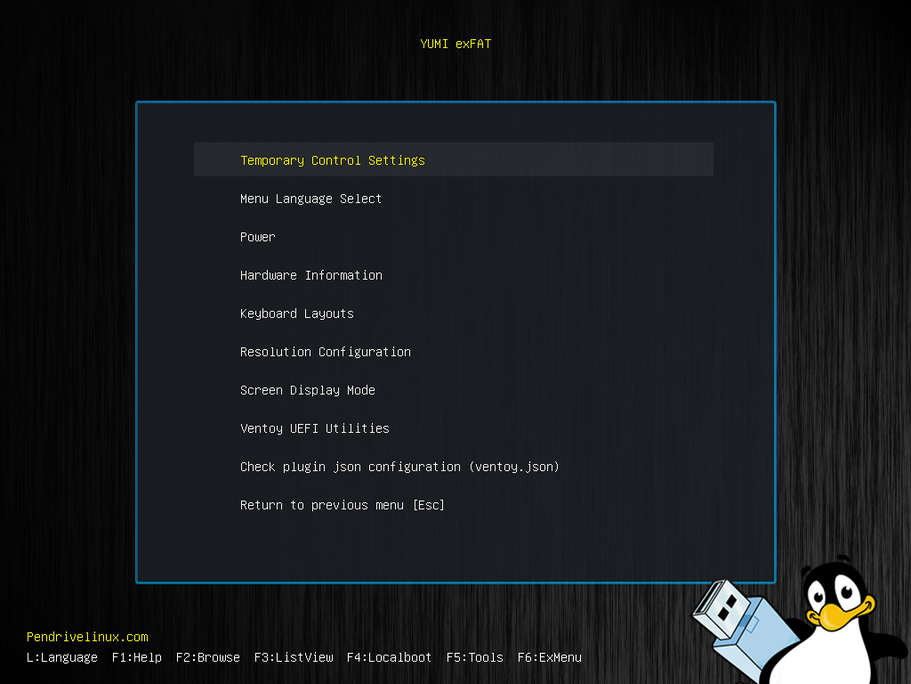
Task: Choose the Power menu entry
Action: [257, 237]
